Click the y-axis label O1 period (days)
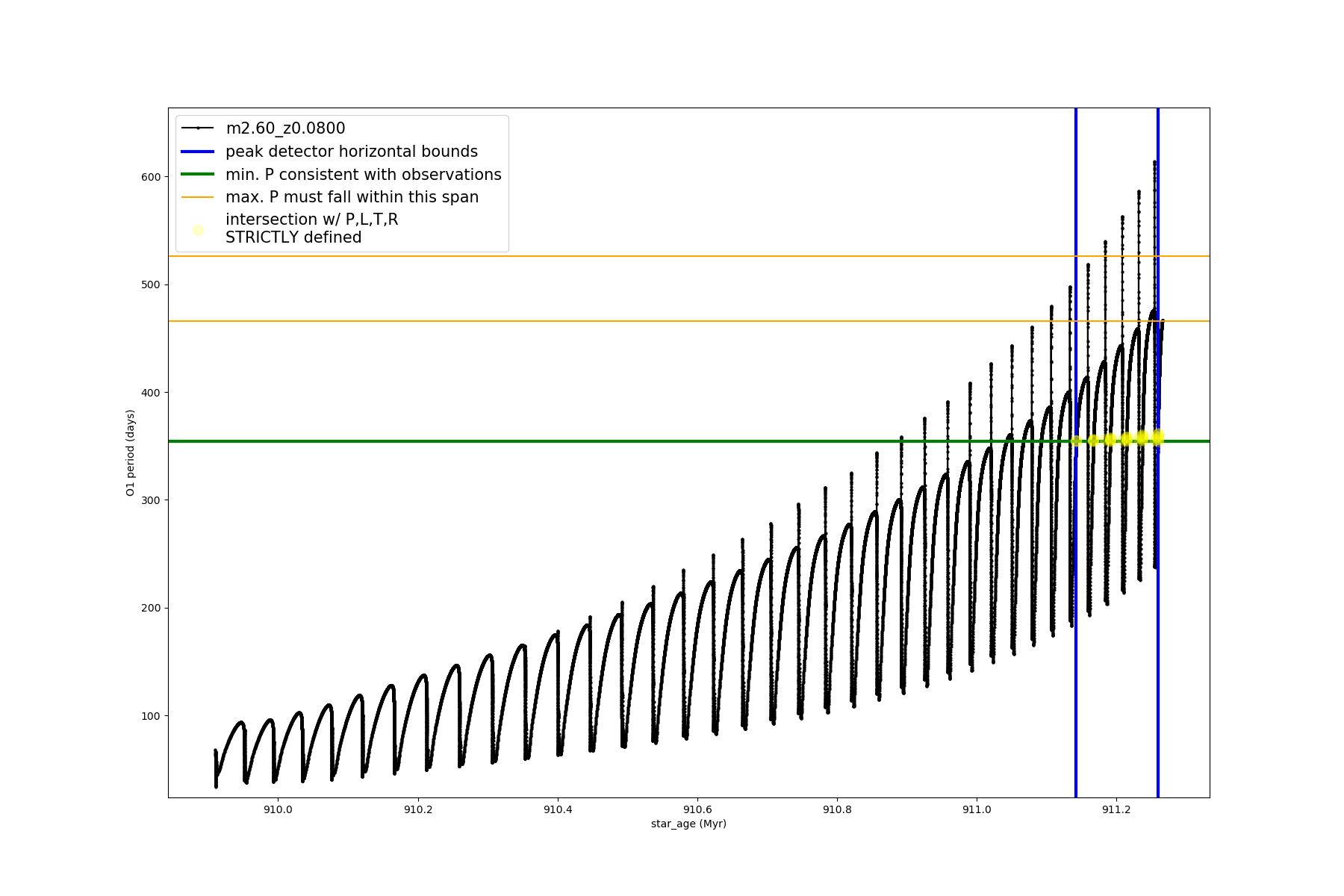 tap(131, 452)
